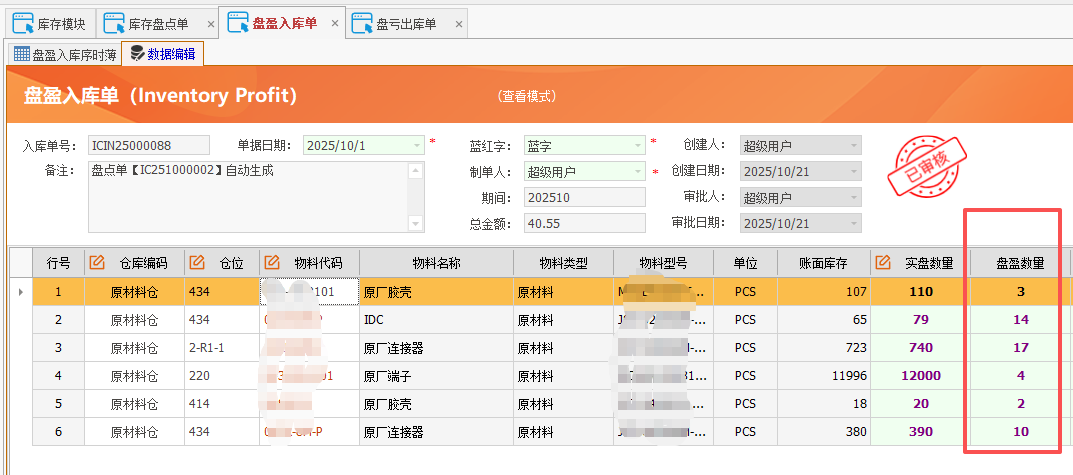Click the 实盘数量 value 740

[x=920, y=348]
